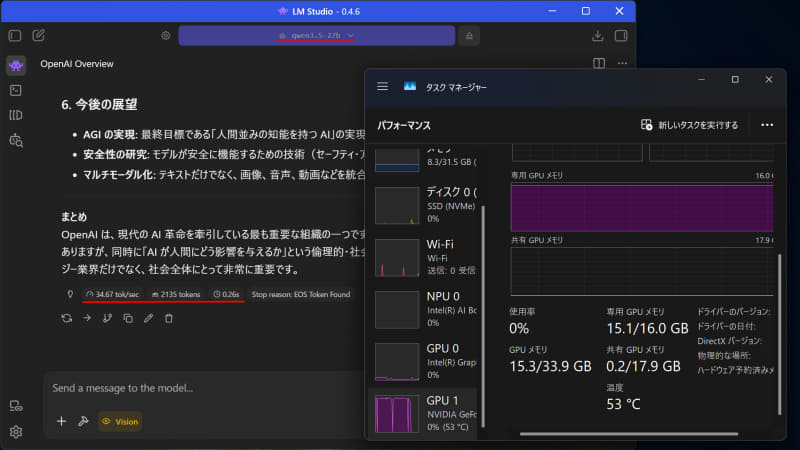
Task: Open the My Models folder icon in the sidebar
Action: (x=16, y=115)
